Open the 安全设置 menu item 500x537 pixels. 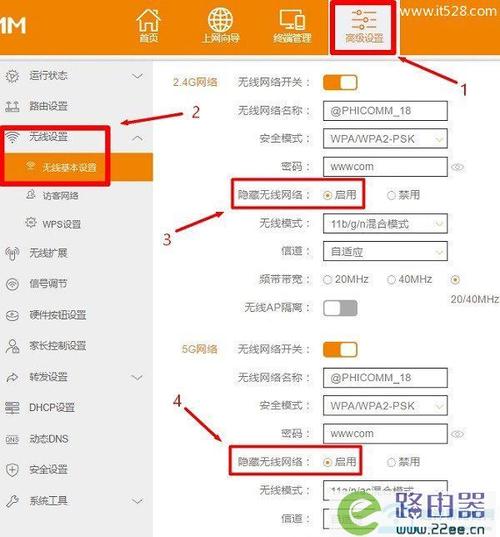point(48,470)
